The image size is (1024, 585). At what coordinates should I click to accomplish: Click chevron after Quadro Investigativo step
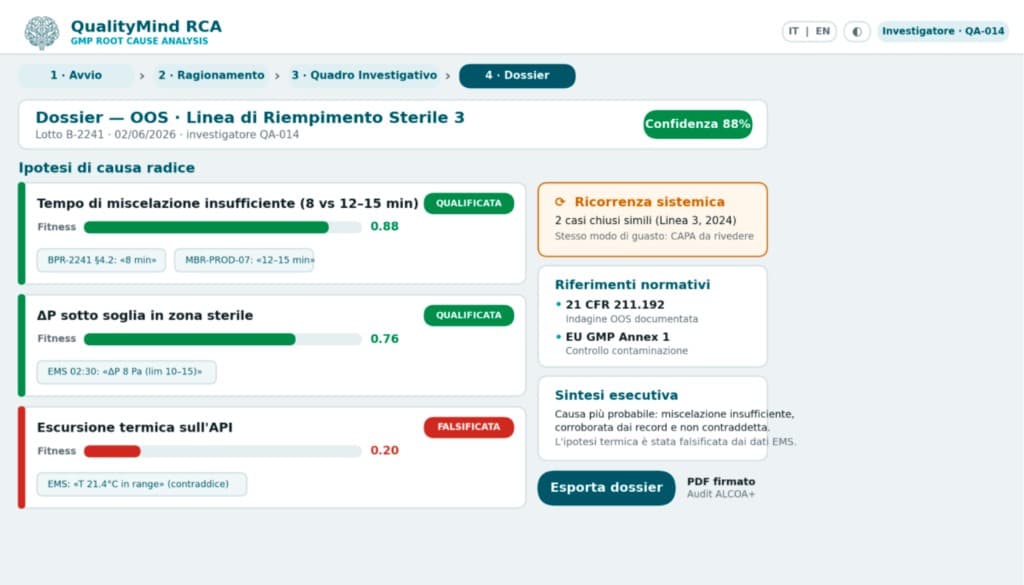[448, 76]
